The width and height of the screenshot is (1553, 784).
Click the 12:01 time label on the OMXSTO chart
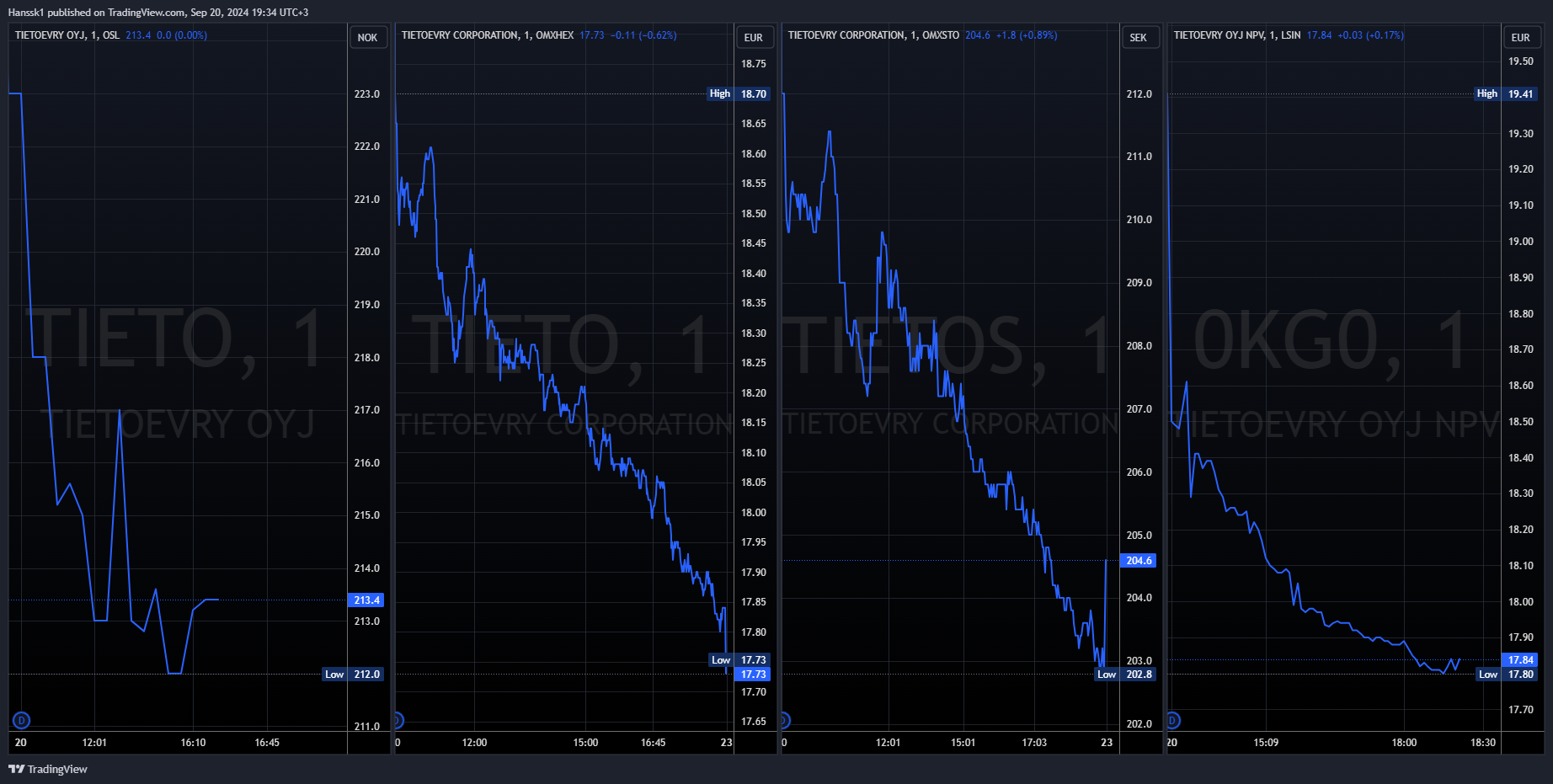[888, 743]
